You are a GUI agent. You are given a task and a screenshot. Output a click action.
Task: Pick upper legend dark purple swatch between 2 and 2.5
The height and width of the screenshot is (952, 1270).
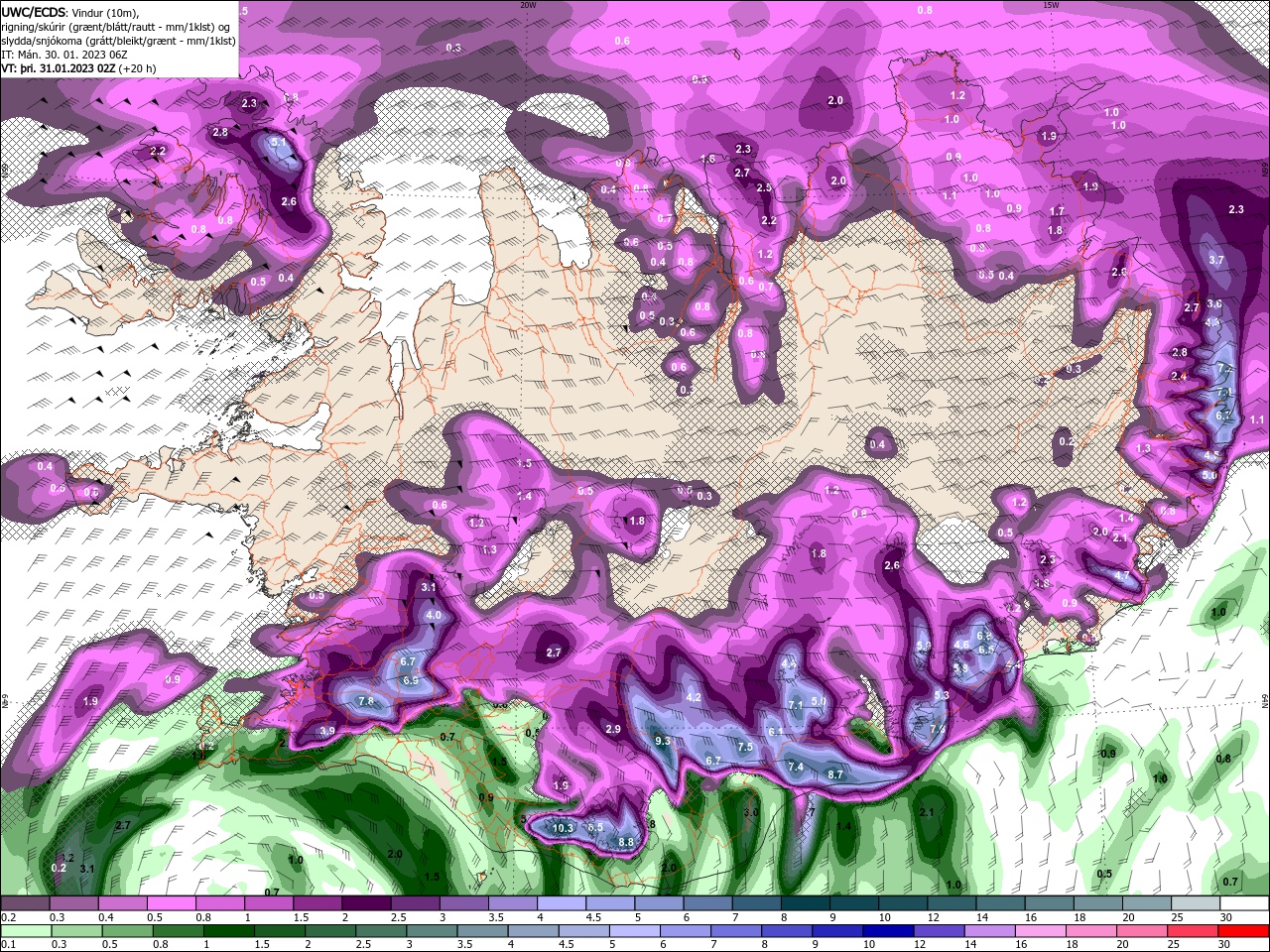coord(369,903)
